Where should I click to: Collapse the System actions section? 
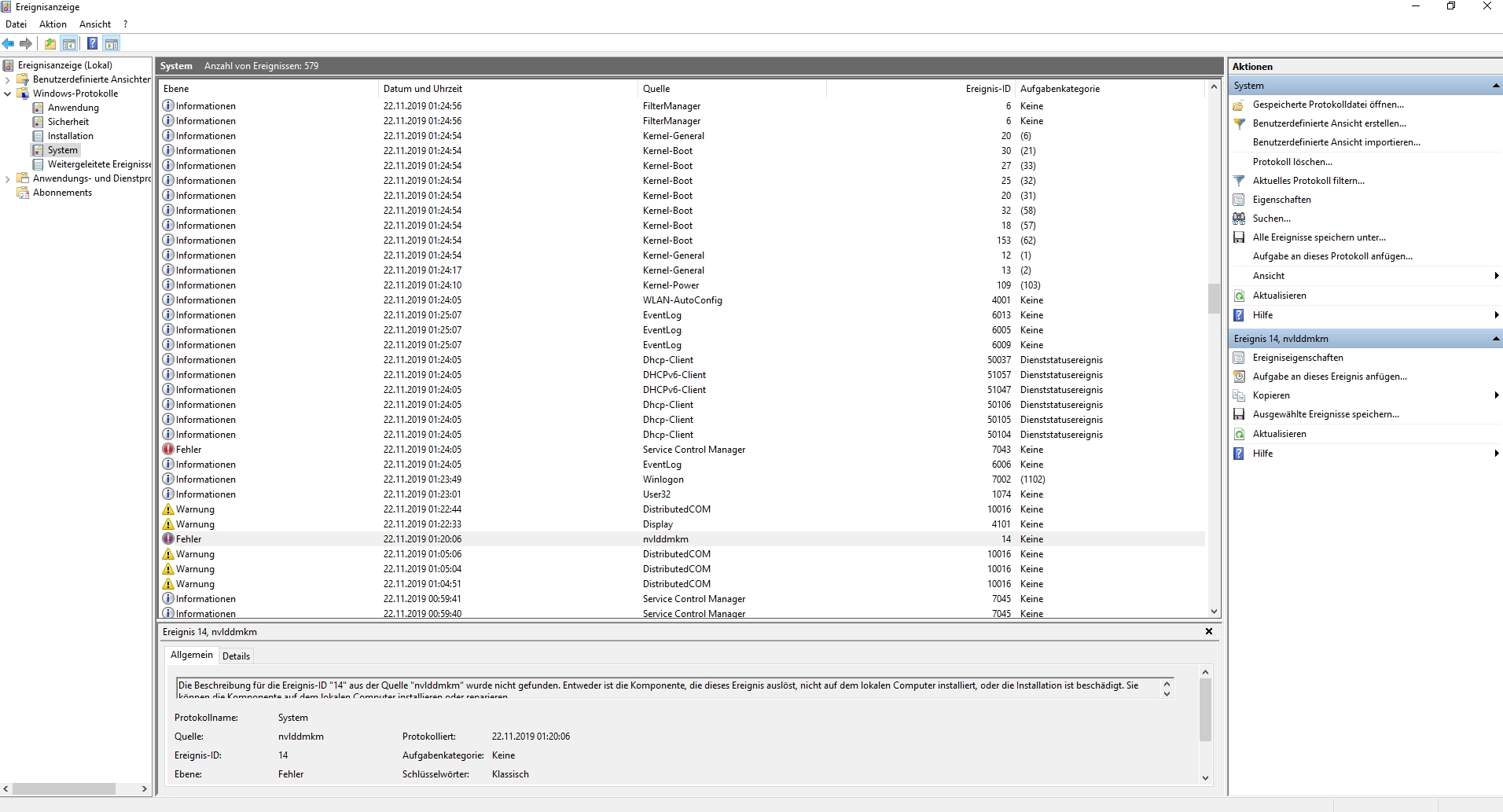click(x=1495, y=86)
